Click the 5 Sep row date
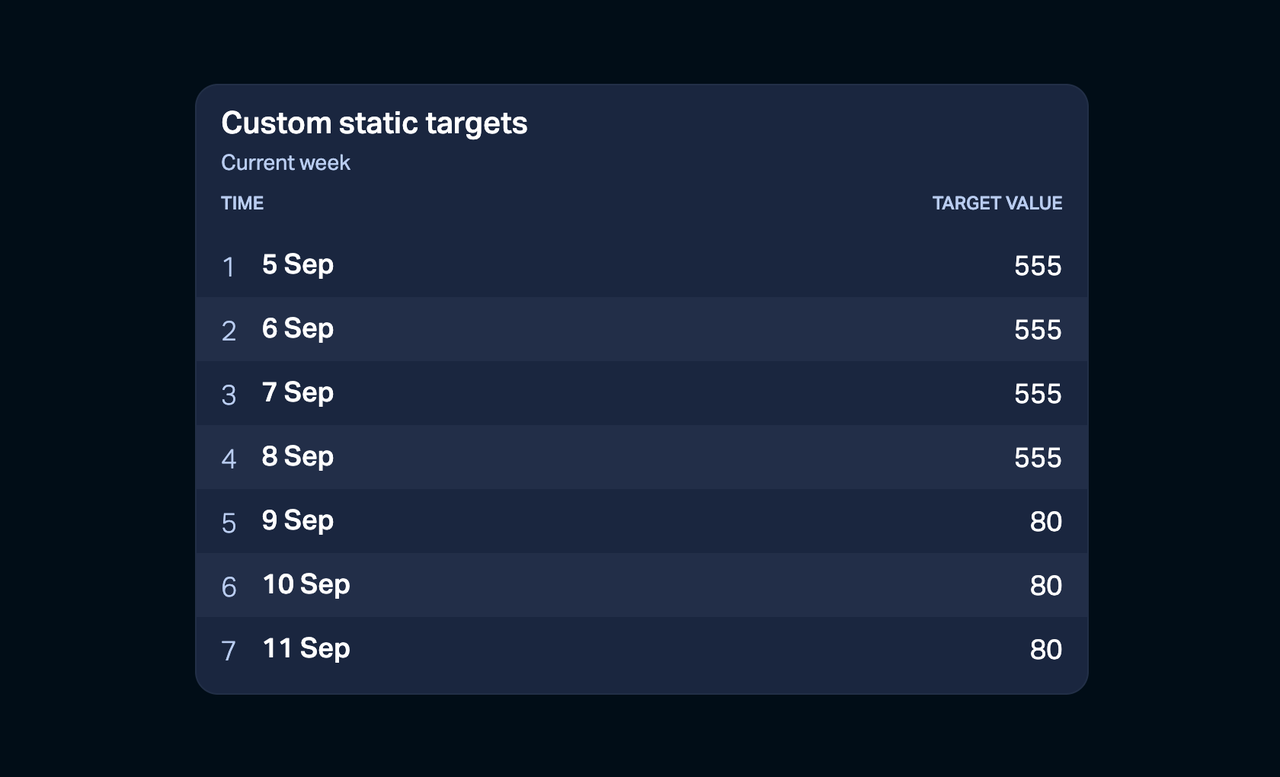The image size is (1280, 777). [x=297, y=265]
